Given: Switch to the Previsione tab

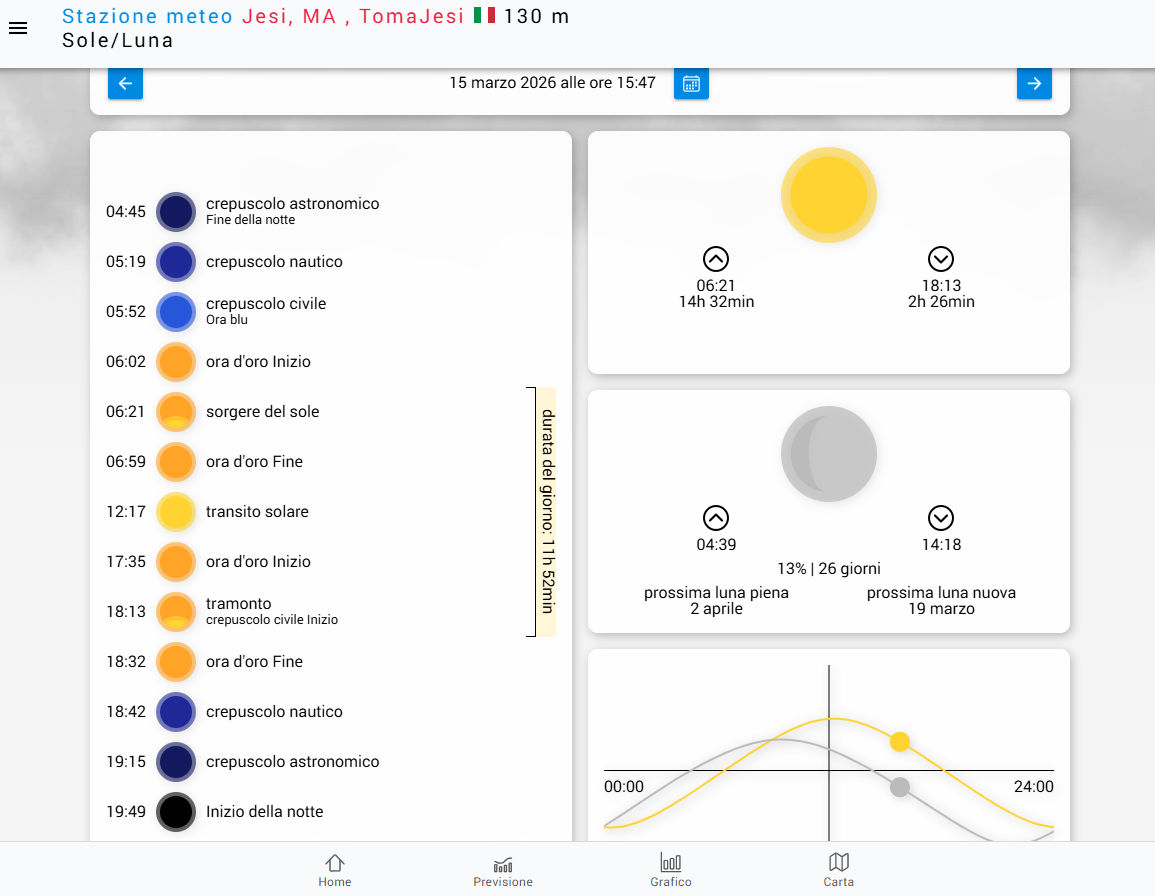Looking at the screenshot, I should click(503, 870).
